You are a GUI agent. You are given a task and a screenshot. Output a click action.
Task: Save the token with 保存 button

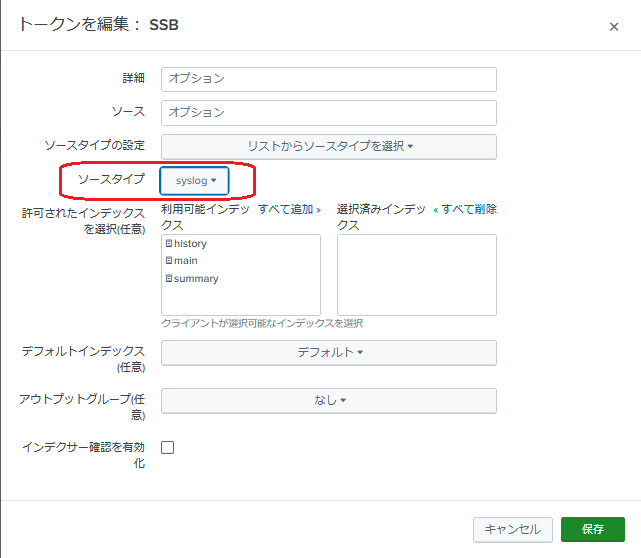tap(593, 529)
